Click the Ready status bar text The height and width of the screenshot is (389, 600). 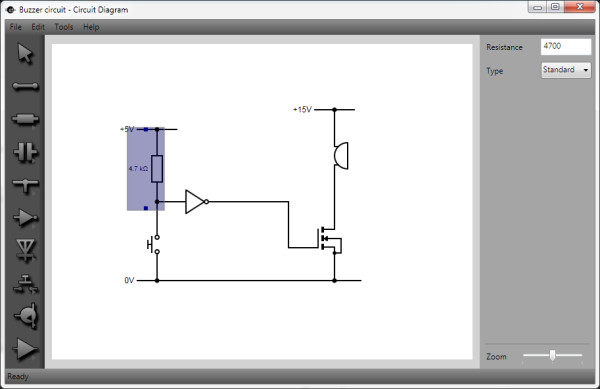coord(18,377)
